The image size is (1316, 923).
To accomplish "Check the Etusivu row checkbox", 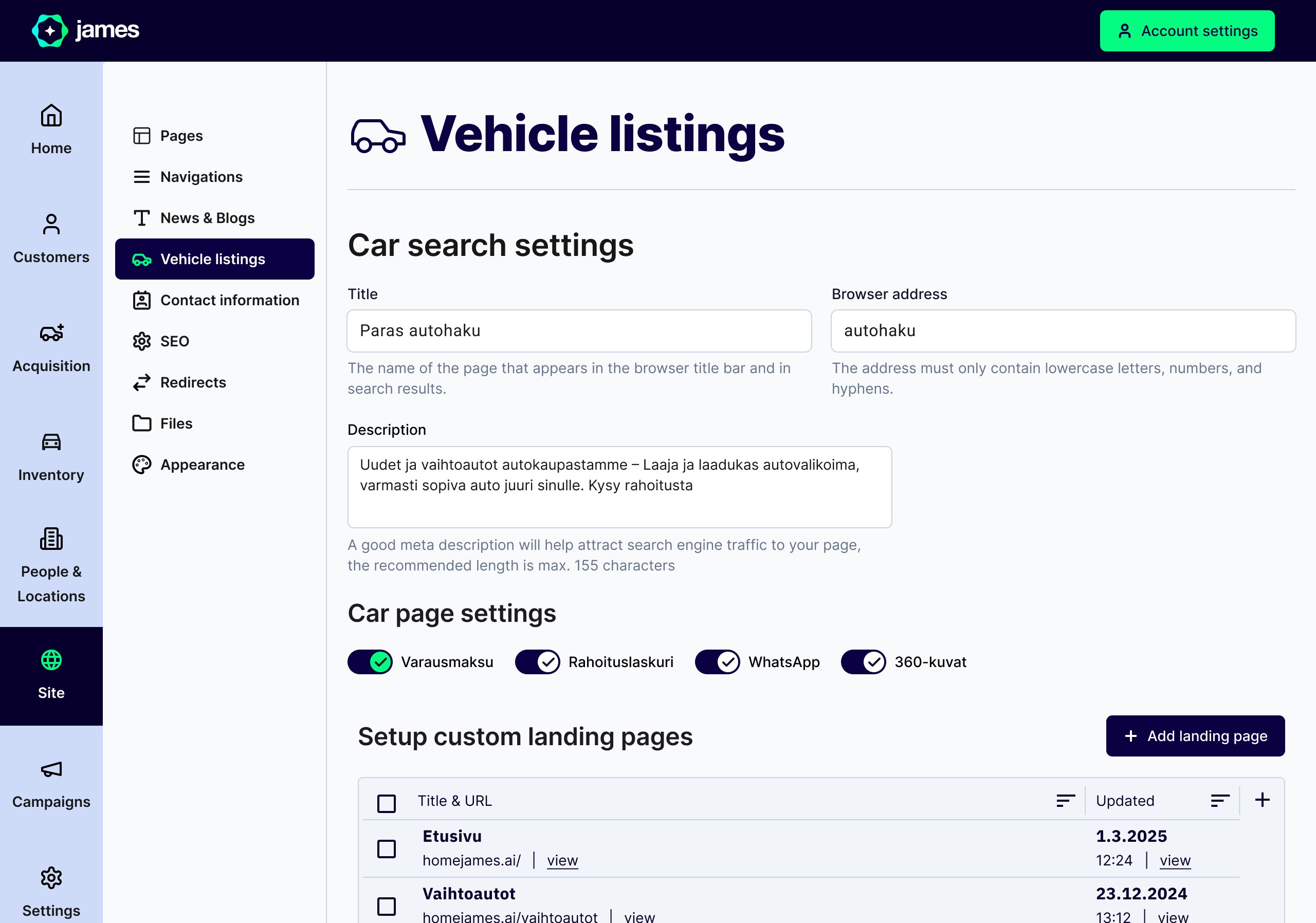I will point(386,848).
